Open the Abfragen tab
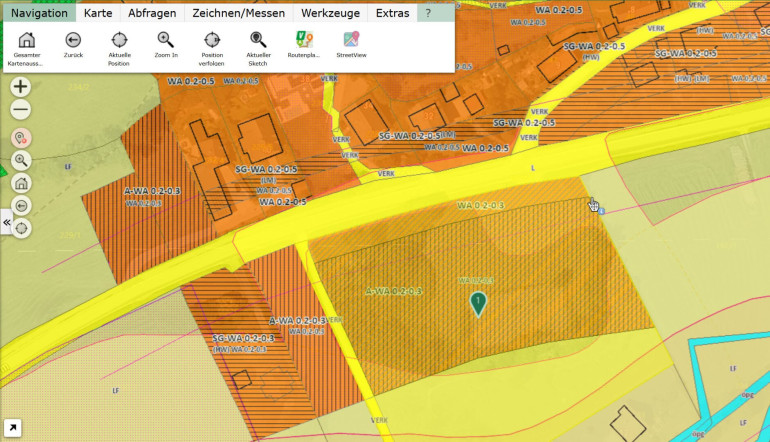The image size is (770, 442). tap(152, 14)
